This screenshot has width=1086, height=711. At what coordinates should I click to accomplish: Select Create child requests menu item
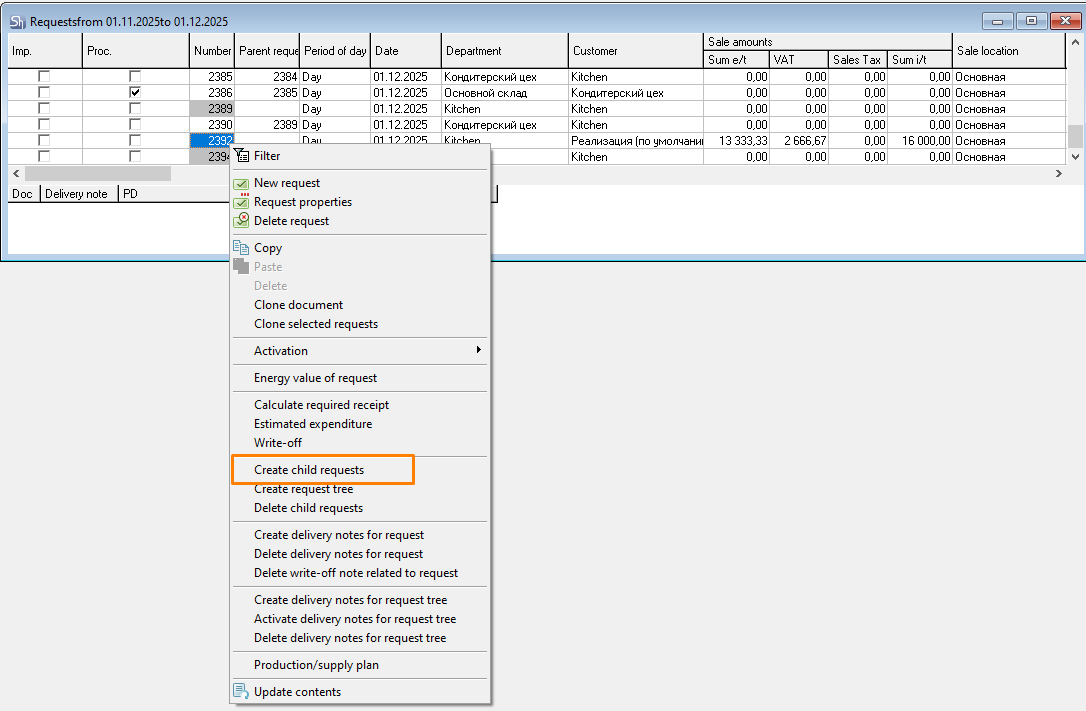coord(309,470)
